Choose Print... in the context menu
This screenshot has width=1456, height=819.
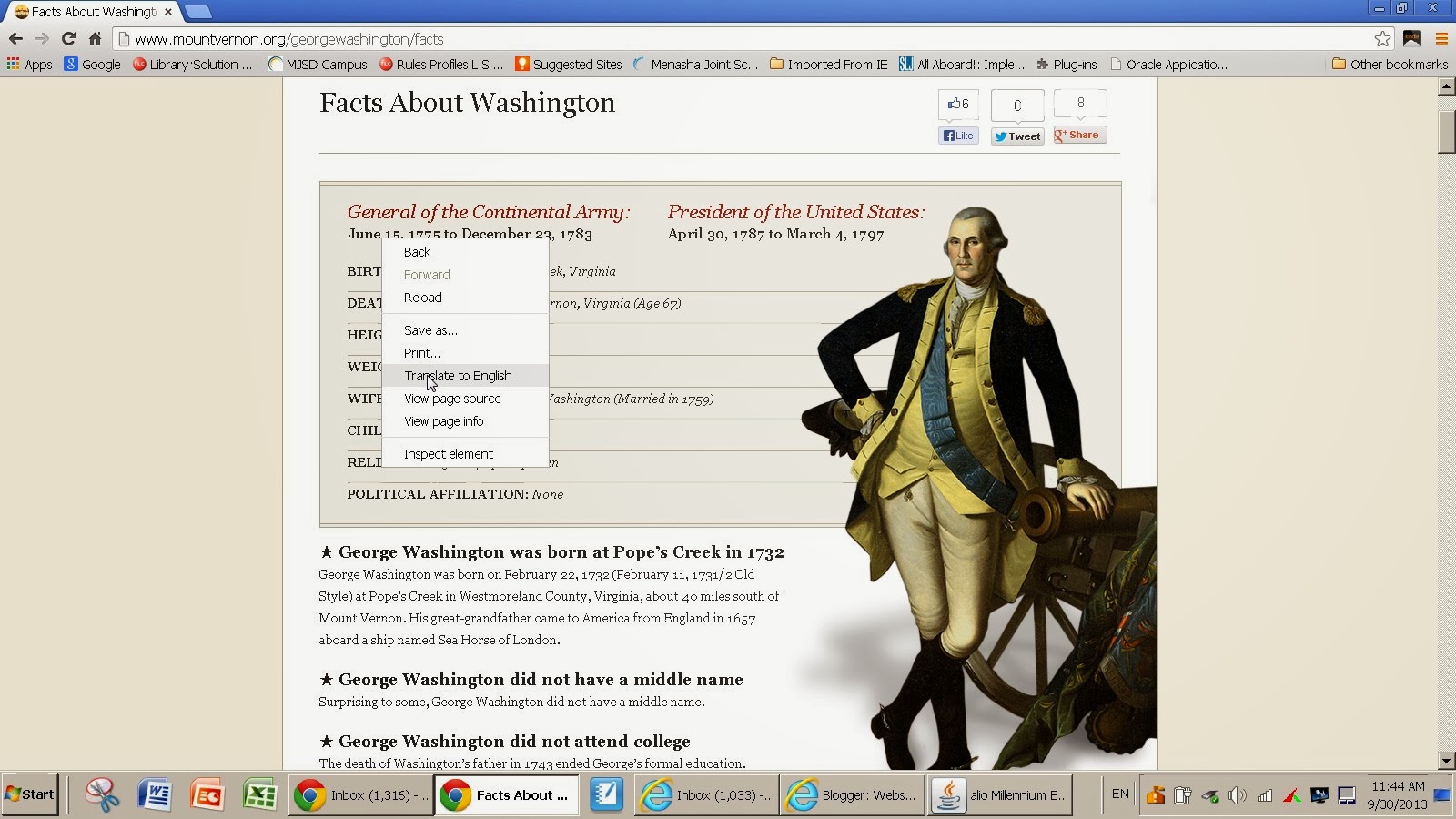click(465, 353)
